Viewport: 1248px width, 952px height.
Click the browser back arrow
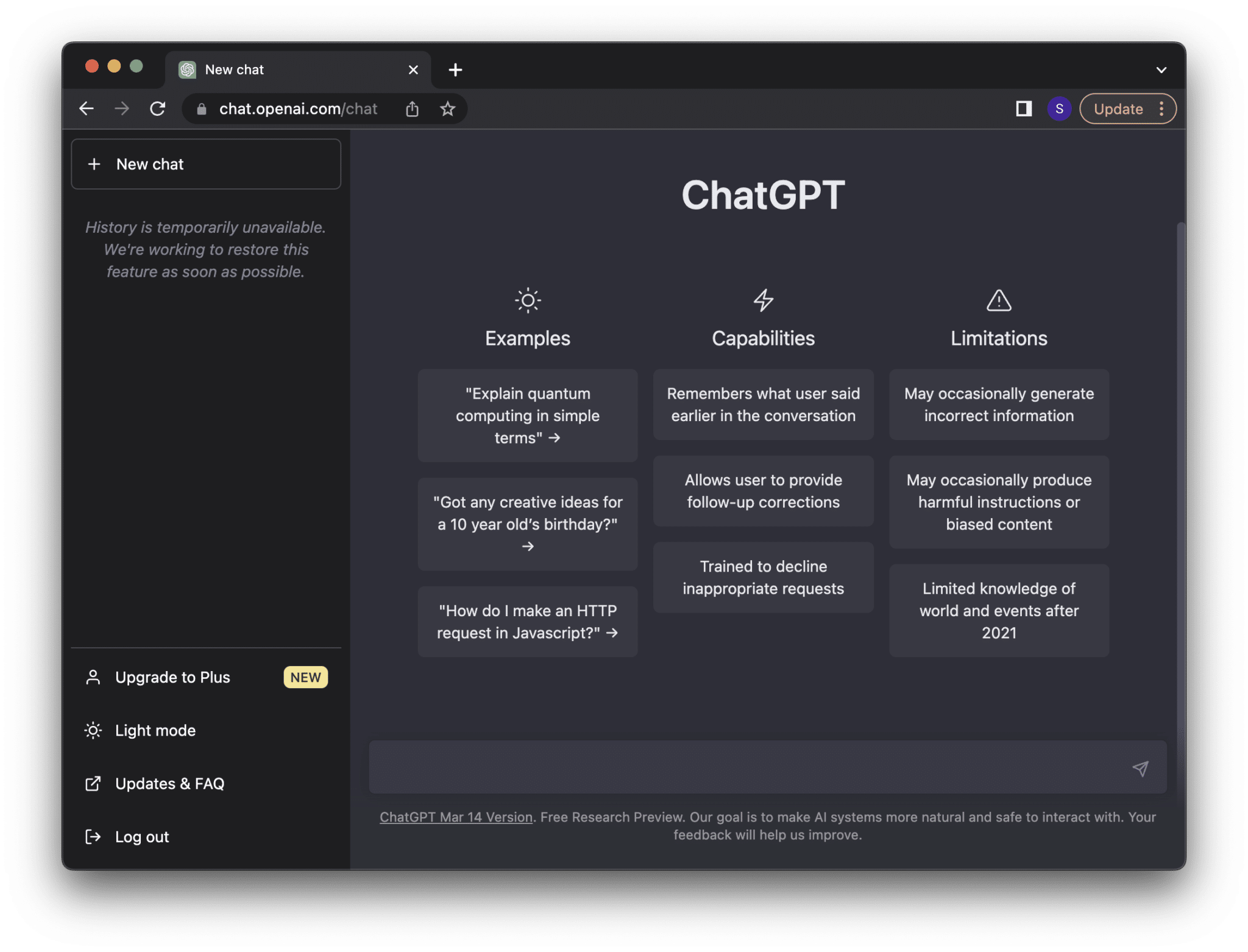click(x=87, y=108)
